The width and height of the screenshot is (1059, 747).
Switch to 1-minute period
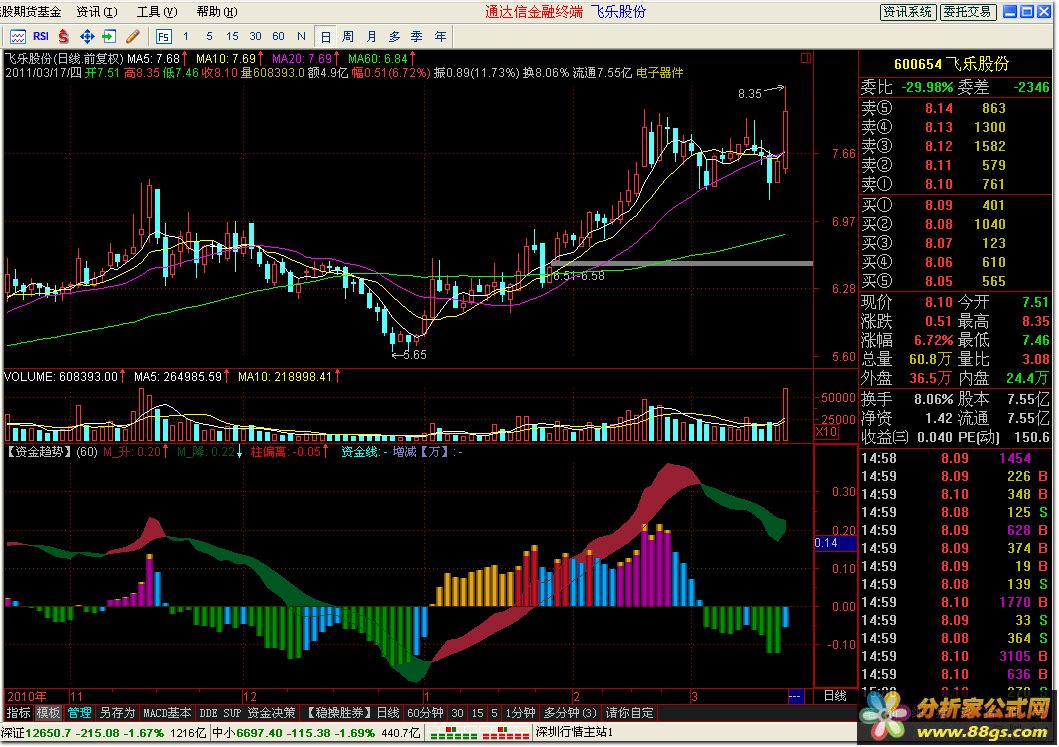(186, 36)
